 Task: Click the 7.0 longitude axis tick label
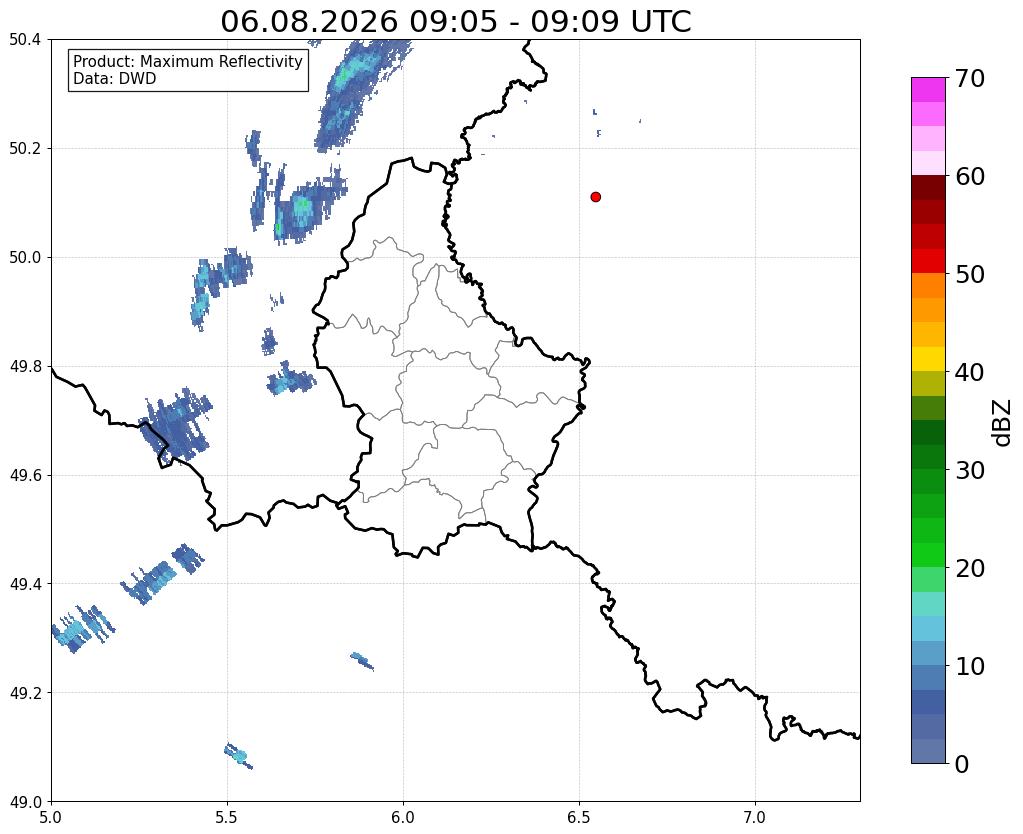point(755,817)
